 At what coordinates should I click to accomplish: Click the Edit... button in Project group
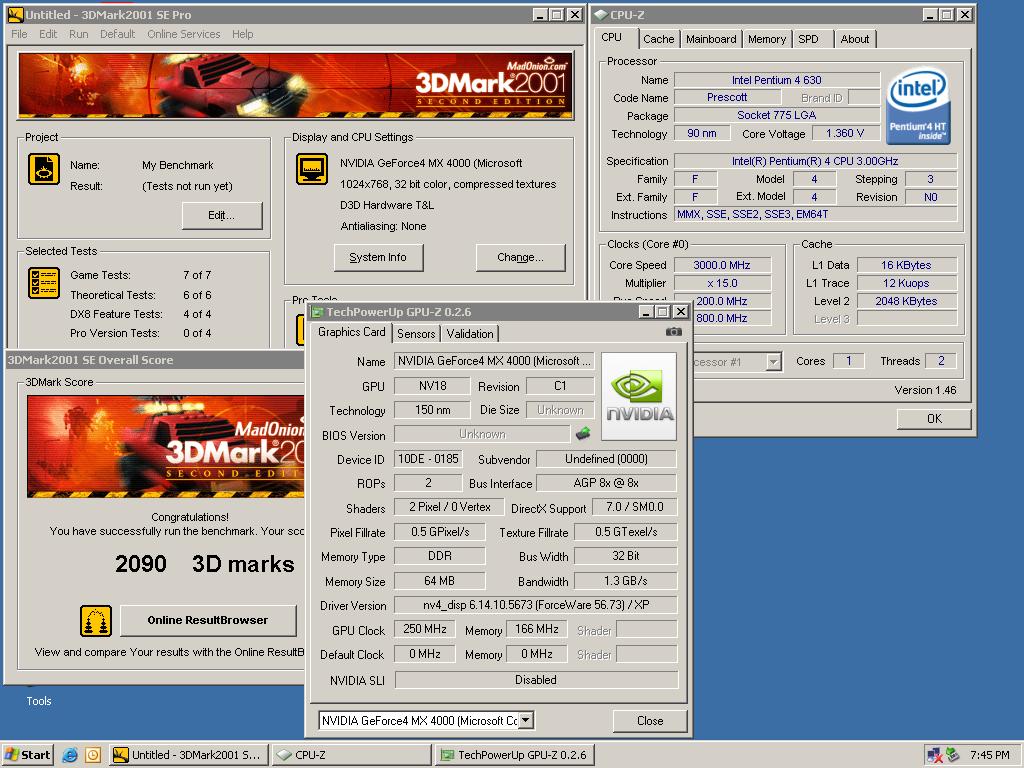pos(222,216)
